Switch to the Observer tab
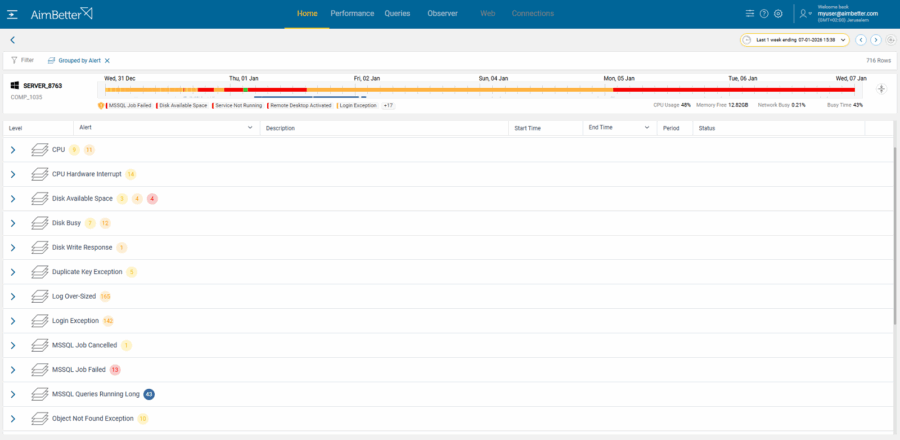This screenshot has height=440, width=900. (442, 14)
